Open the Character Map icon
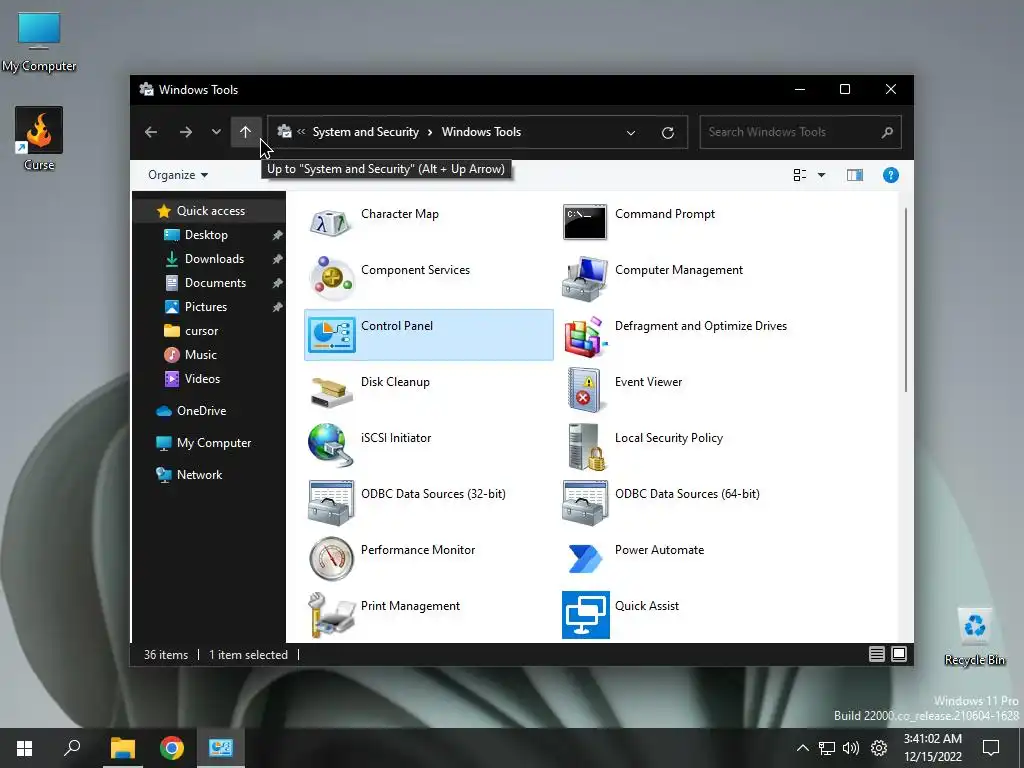 pos(331,222)
